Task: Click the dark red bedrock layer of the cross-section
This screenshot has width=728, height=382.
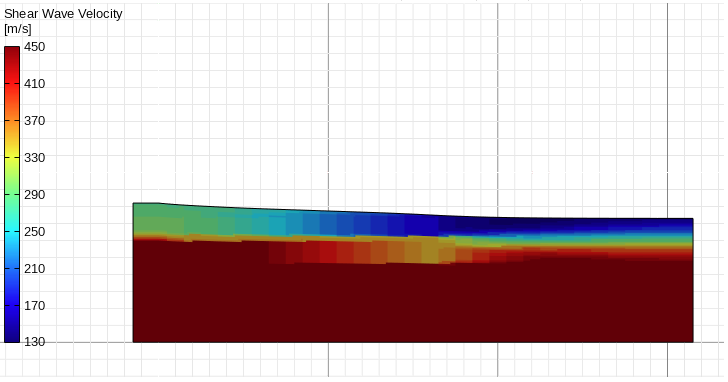Action: (413, 302)
